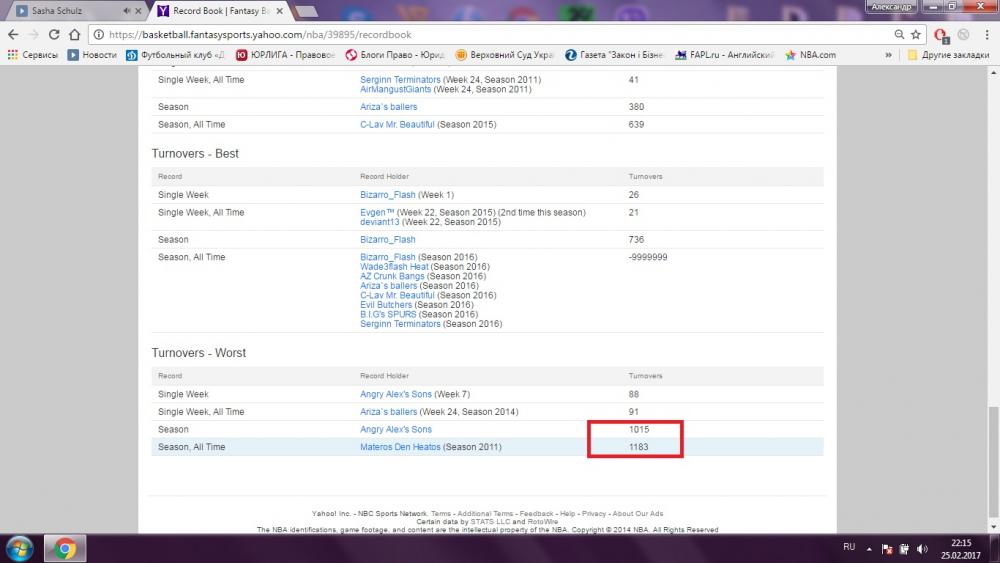Open Materos Den Heatos team link
Viewport: 1000px width, 563px height.
399,447
